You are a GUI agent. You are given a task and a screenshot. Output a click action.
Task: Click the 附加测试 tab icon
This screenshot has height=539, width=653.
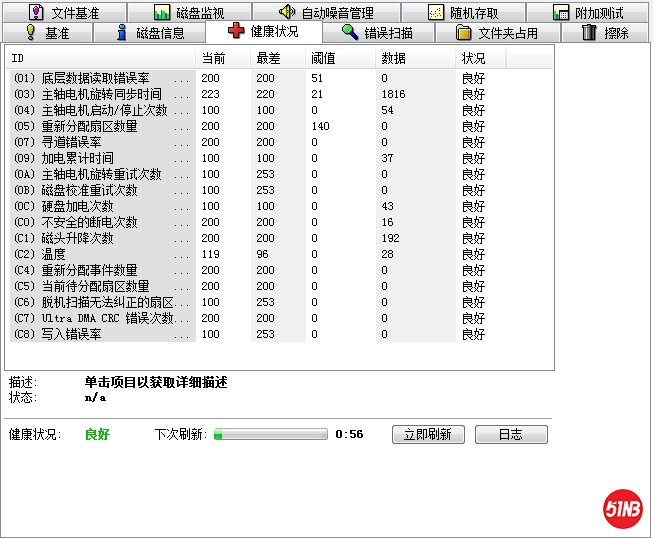561,13
